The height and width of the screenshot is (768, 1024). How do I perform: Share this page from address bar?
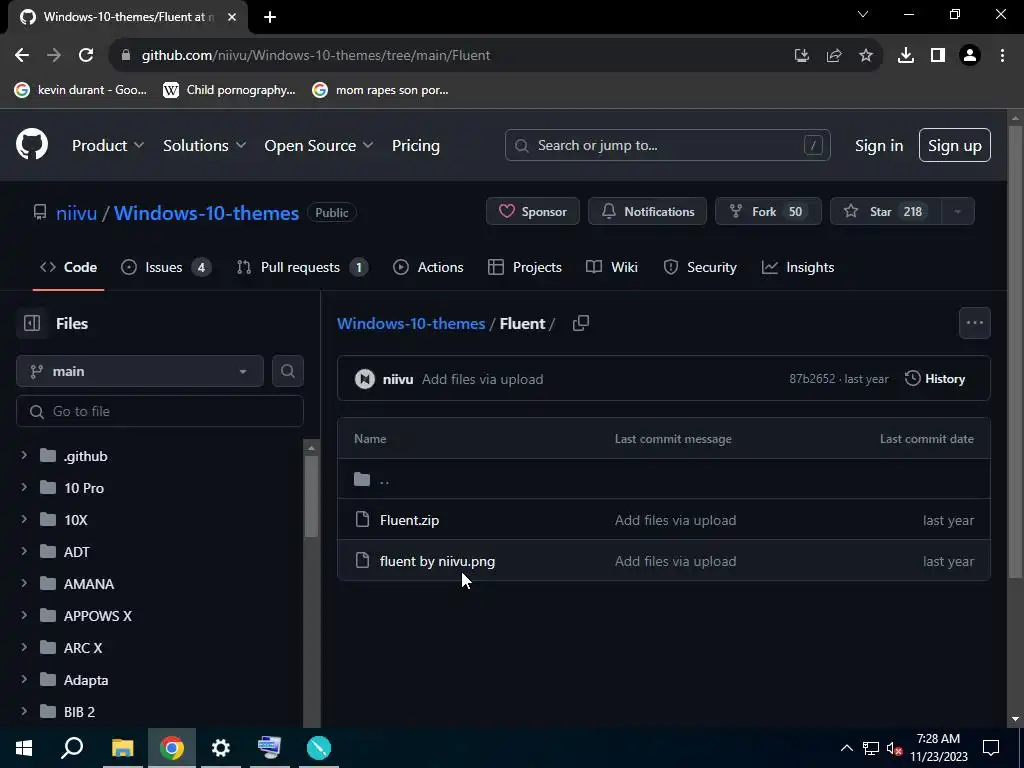pos(833,56)
